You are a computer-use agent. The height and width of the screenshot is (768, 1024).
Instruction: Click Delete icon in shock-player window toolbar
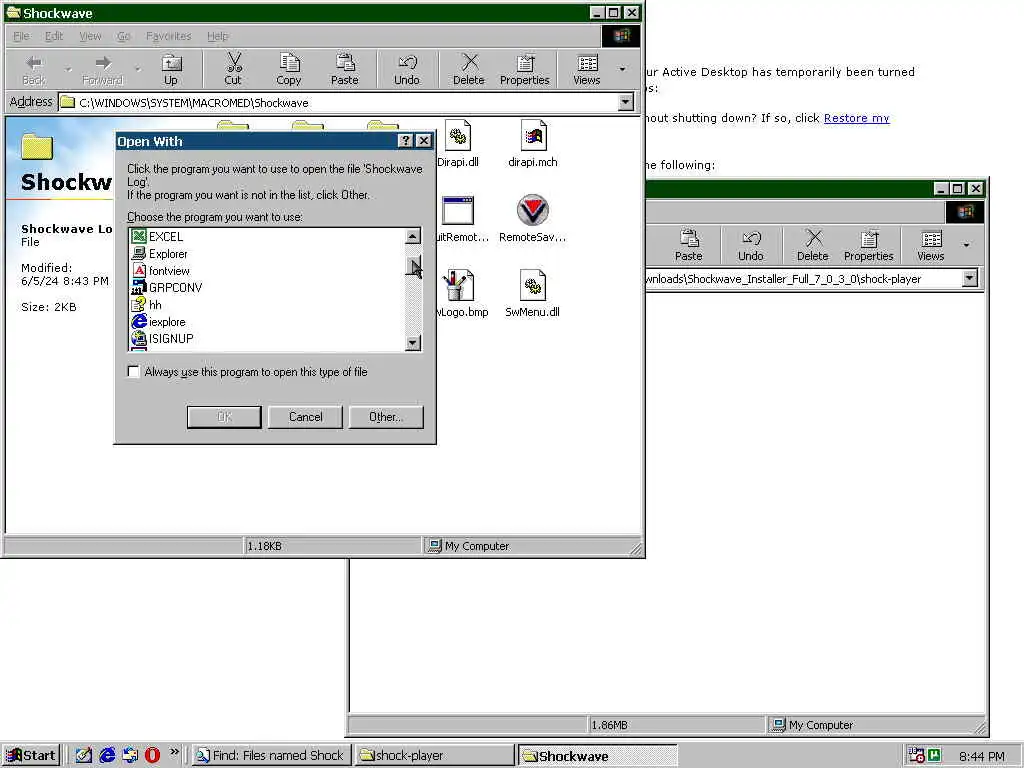(x=812, y=246)
